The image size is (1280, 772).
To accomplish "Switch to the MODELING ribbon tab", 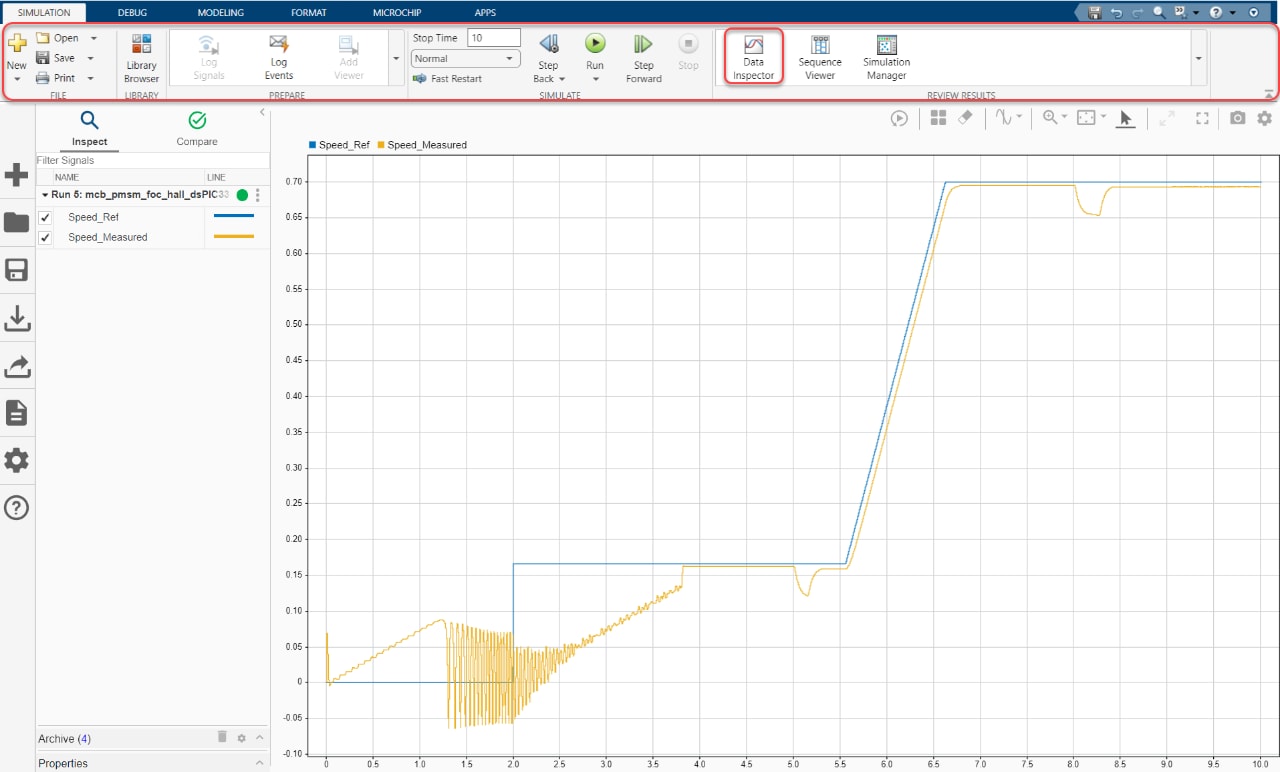I will (x=220, y=12).
